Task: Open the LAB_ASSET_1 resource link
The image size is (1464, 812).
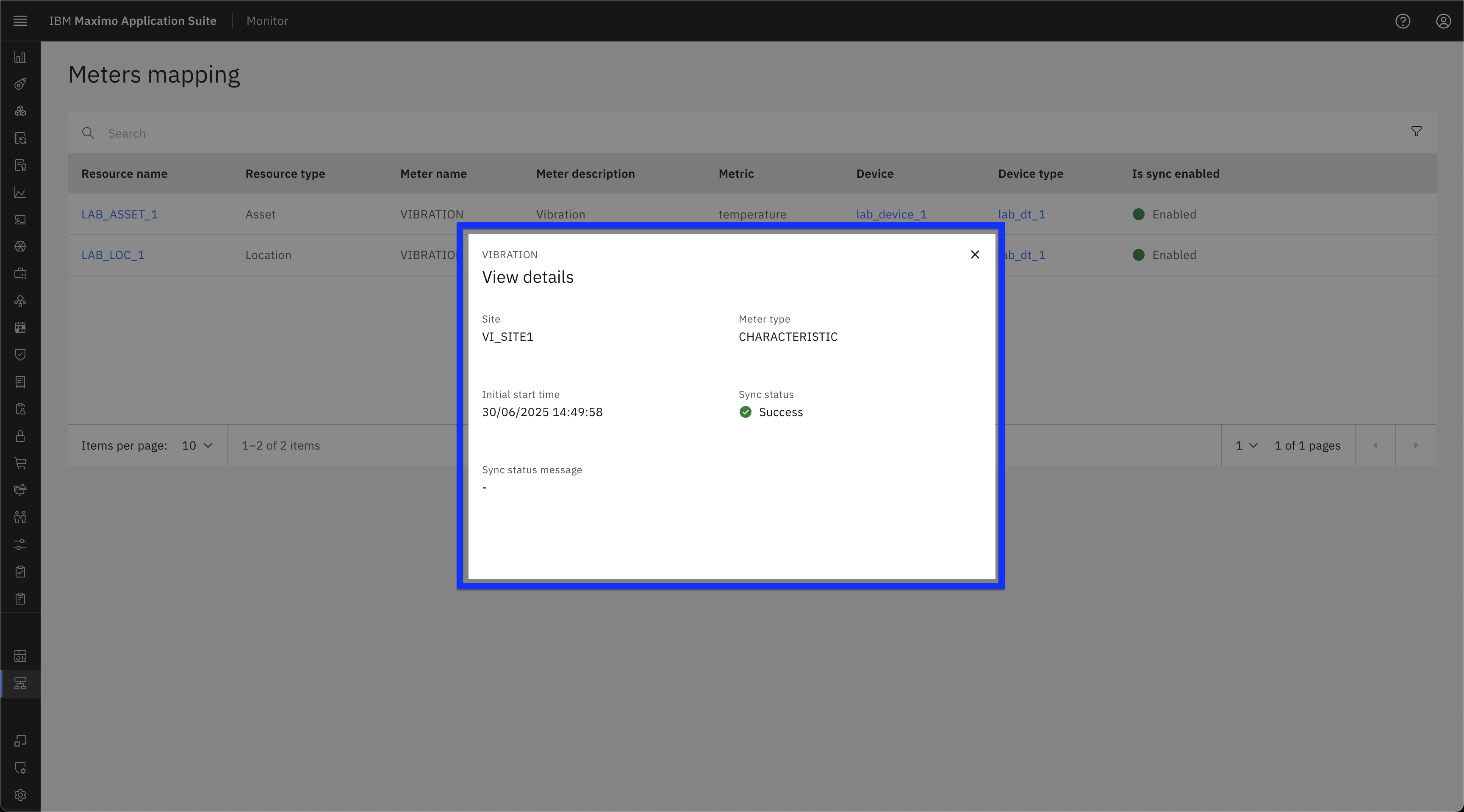Action: (x=119, y=215)
